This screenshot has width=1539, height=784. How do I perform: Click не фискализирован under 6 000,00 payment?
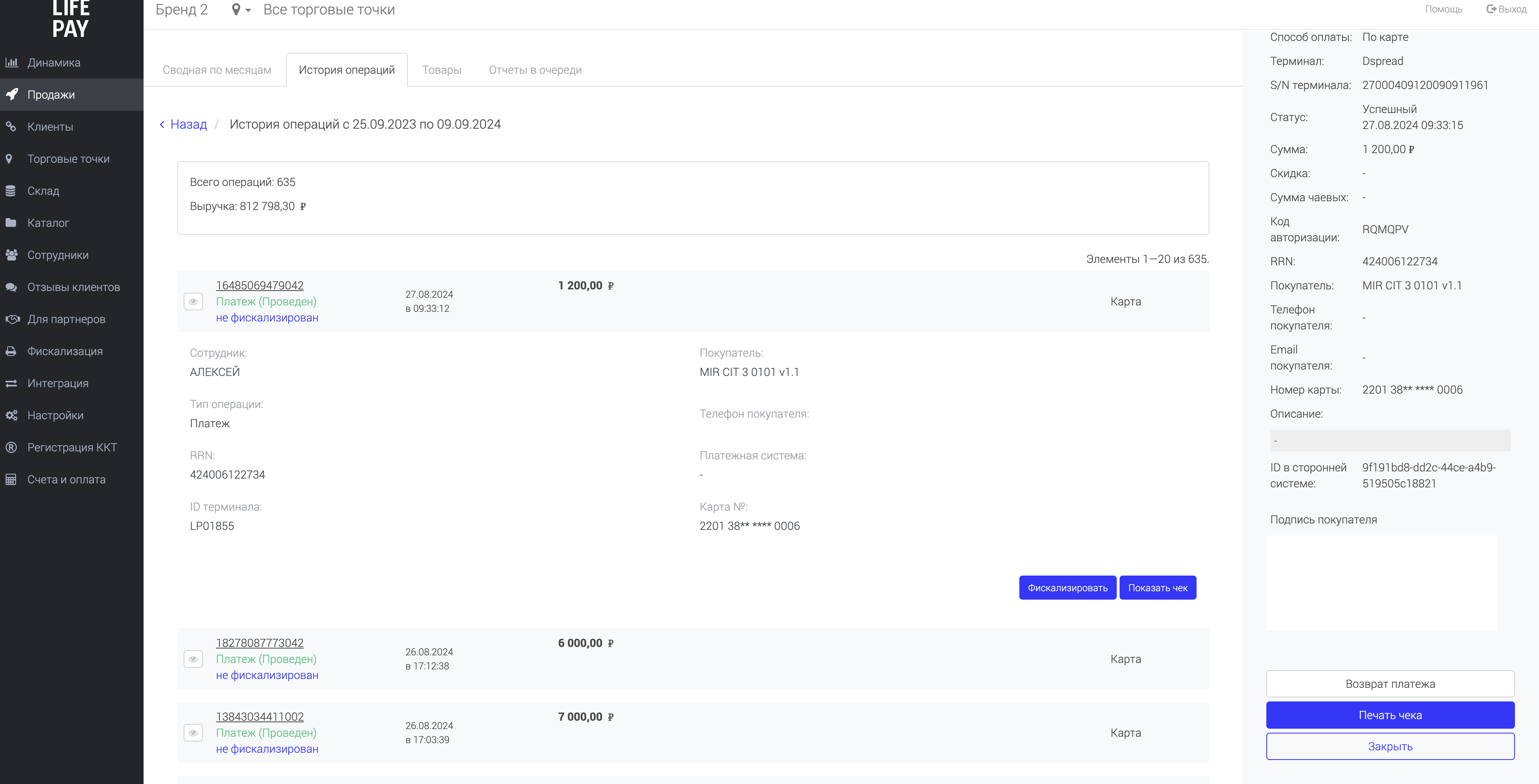(267, 675)
